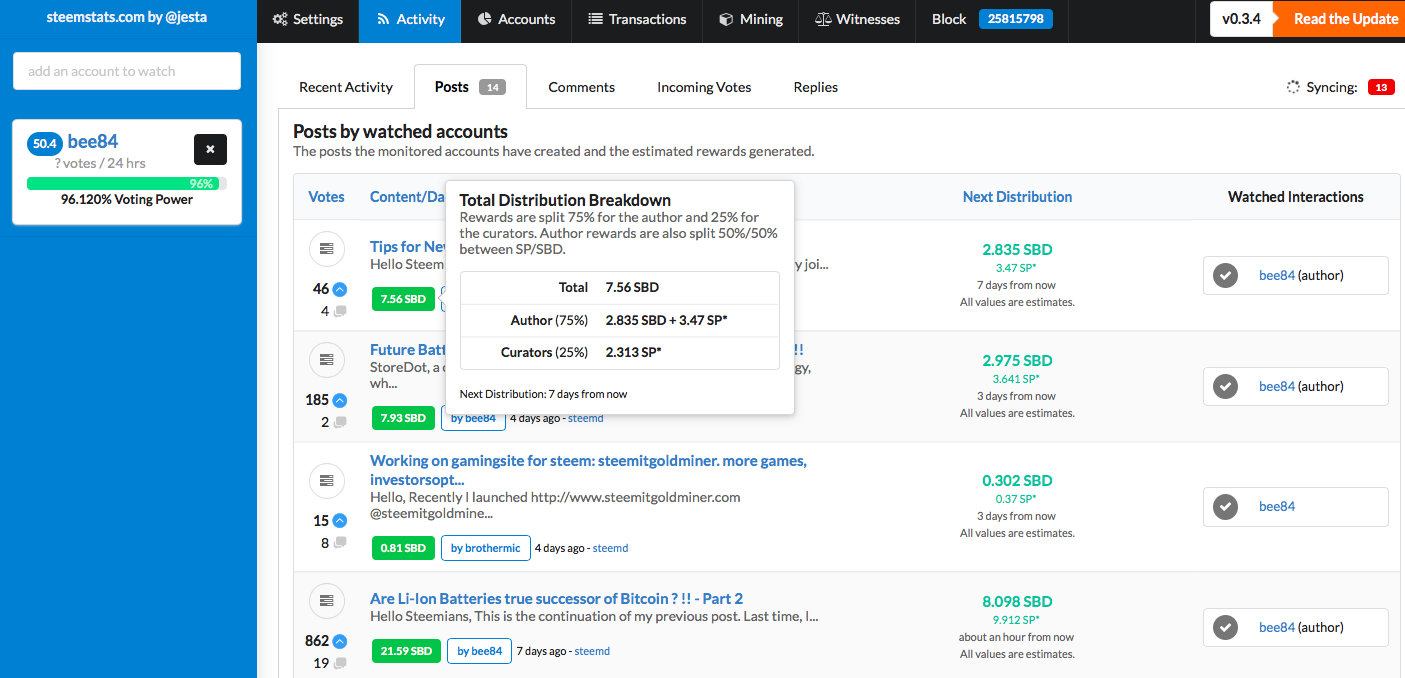The image size is (1405, 678).
Task: Click the check circle next to brothermic's post interaction
Action: click(1225, 507)
